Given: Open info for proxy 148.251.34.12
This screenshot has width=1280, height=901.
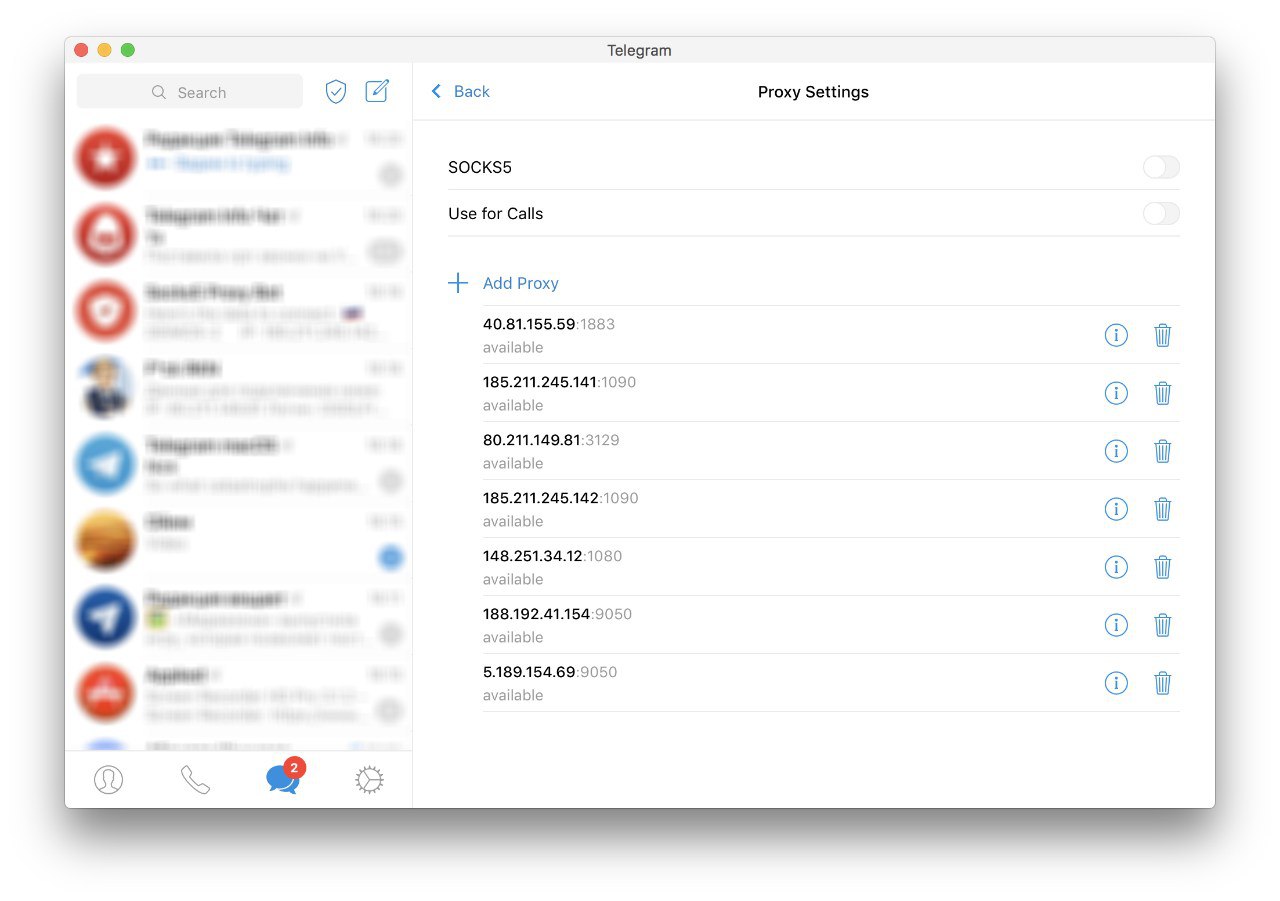Looking at the screenshot, I should click(x=1116, y=567).
